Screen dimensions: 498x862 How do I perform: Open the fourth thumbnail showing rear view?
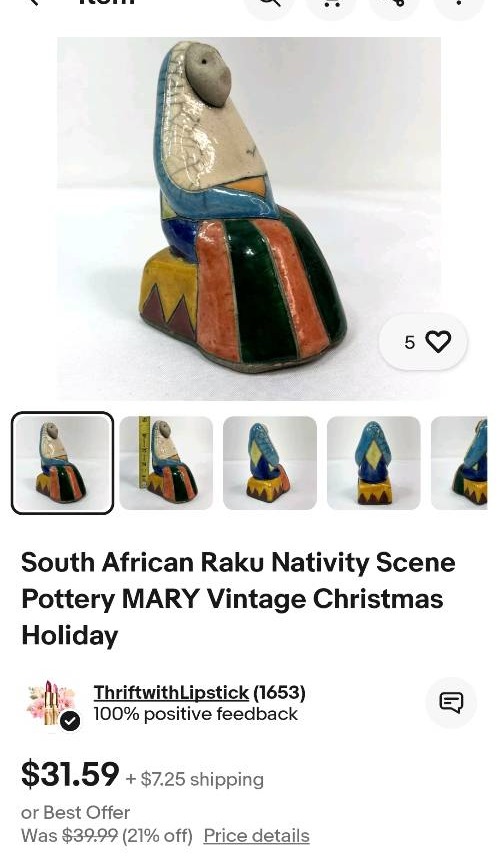click(374, 463)
